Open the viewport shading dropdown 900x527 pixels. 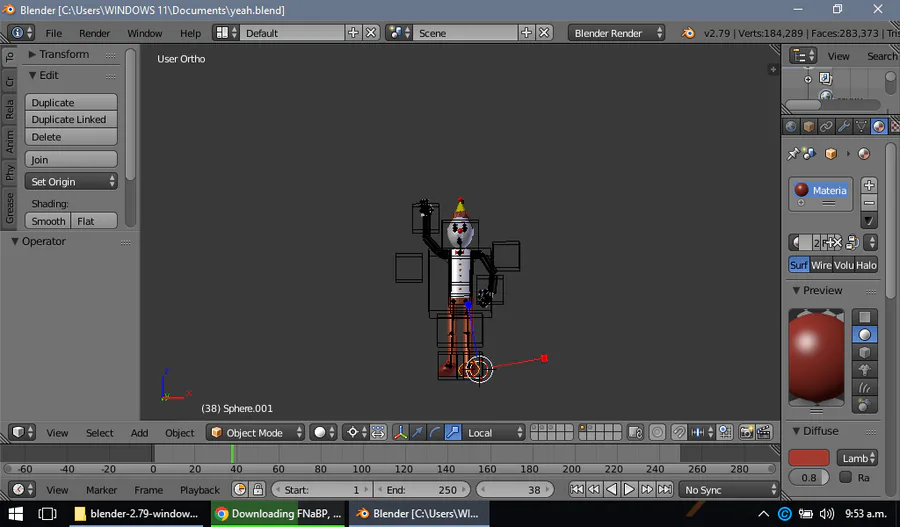[x=324, y=432]
